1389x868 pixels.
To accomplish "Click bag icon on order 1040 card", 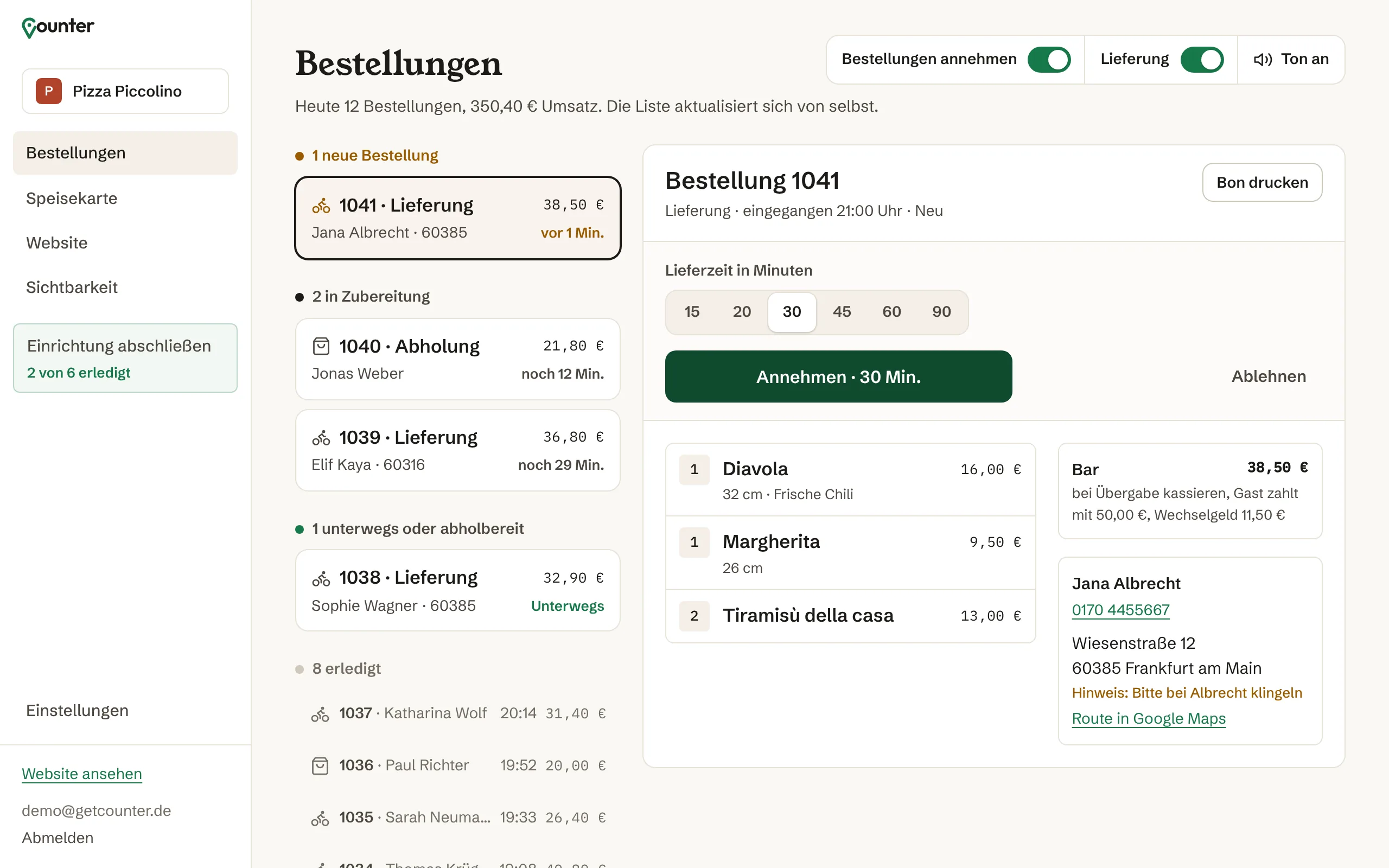I will tap(321, 346).
